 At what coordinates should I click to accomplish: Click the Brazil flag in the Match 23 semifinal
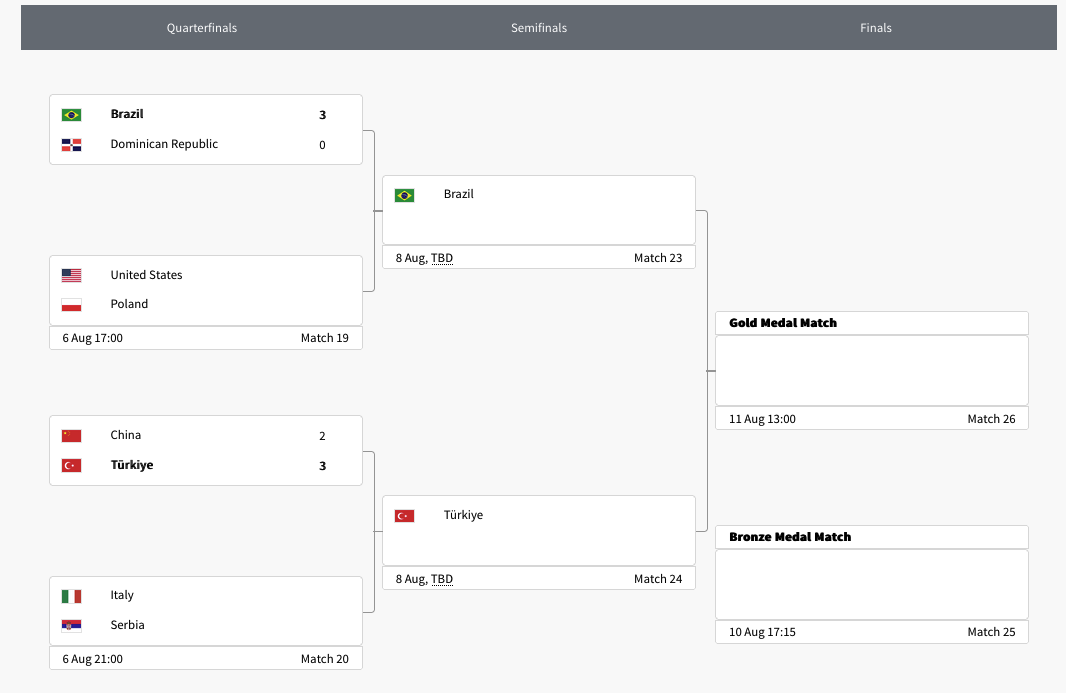pos(404,195)
